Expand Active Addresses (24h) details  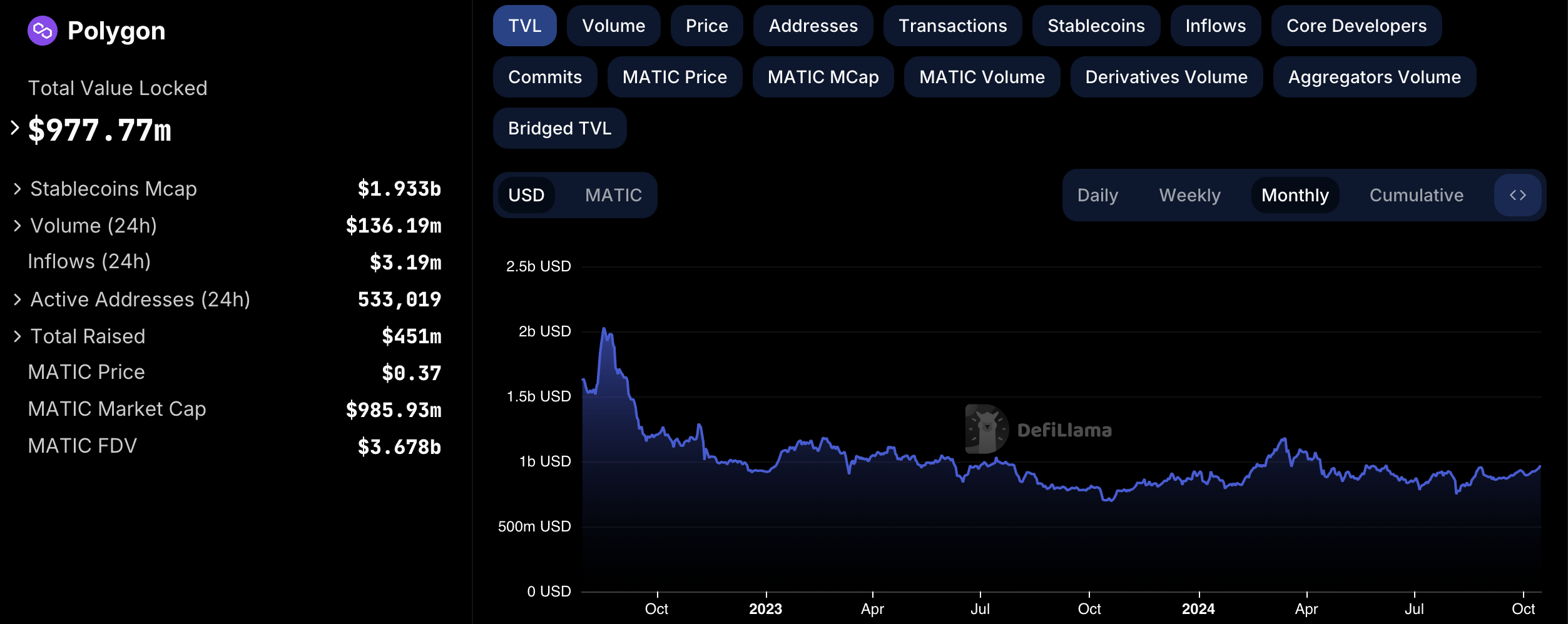pyautogui.click(x=18, y=299)
